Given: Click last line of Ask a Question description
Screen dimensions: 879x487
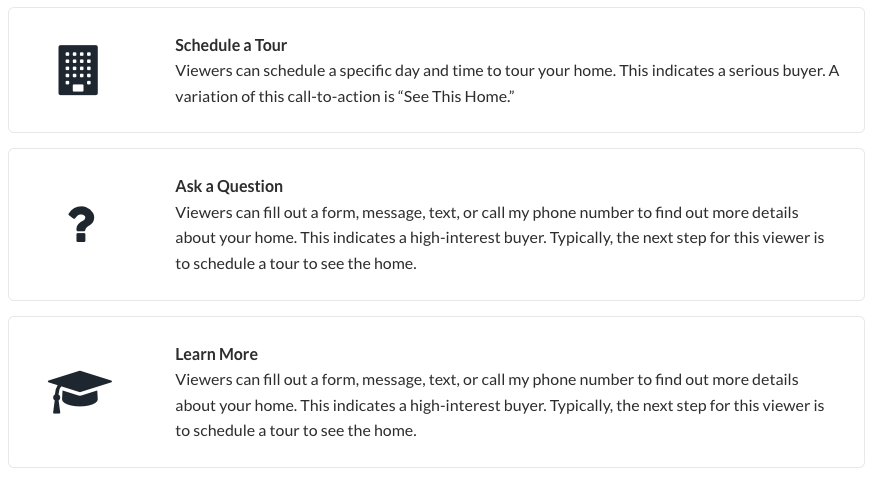Looking at the screenshot, I should [296, 264].
